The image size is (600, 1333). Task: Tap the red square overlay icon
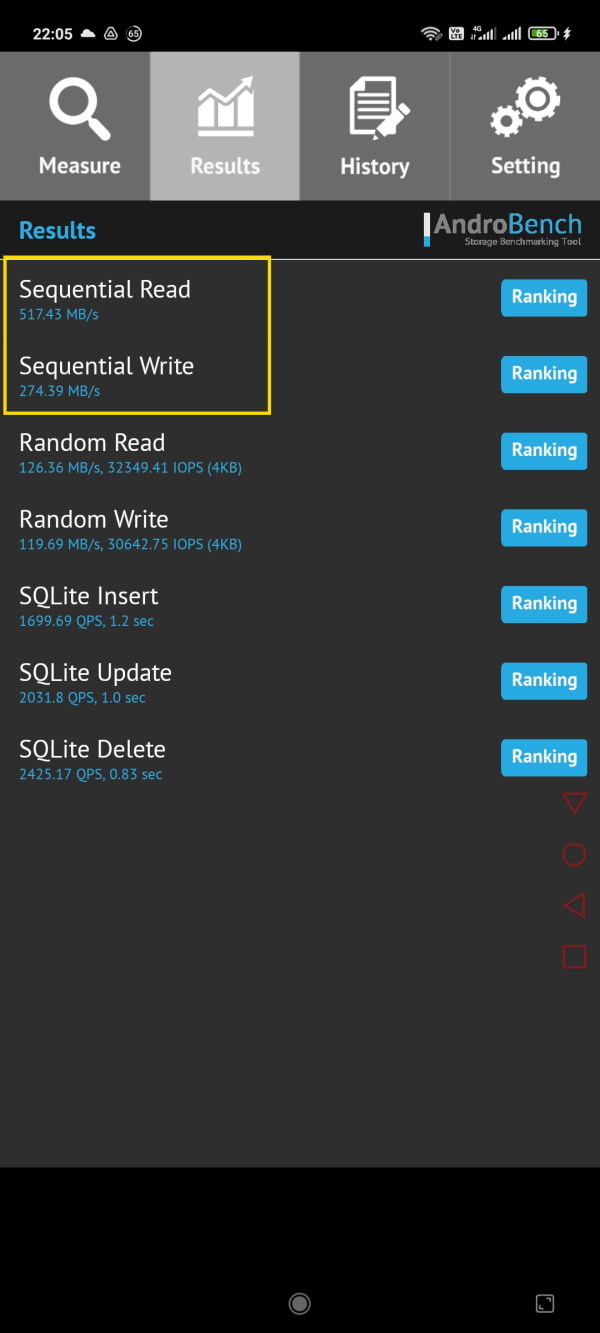pyautogui.click(x=574, y=957)
